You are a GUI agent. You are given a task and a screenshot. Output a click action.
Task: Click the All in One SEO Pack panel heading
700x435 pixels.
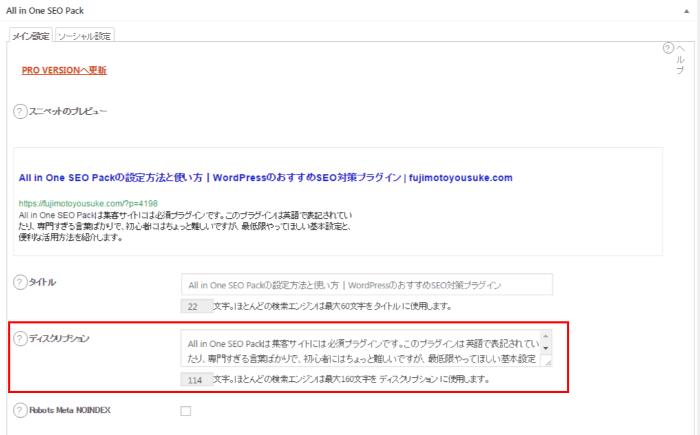pos(45,11)
